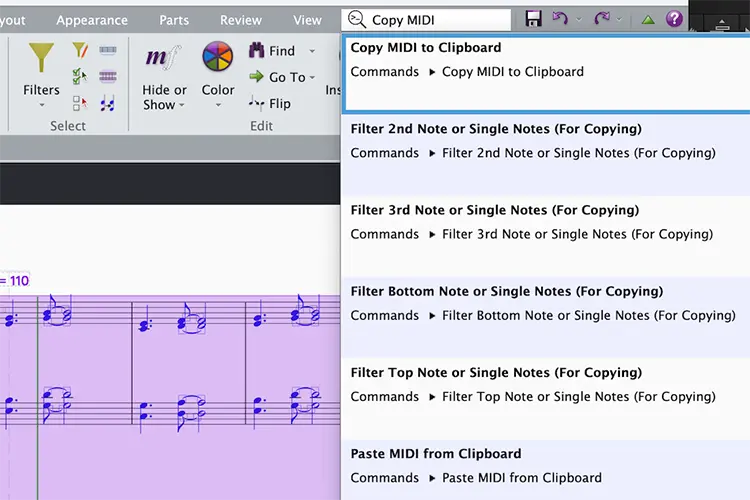Expand the Filters dropdown arrow
This screenshot has height=500, width=750.
pyautogui.click(x=42, y=105)
